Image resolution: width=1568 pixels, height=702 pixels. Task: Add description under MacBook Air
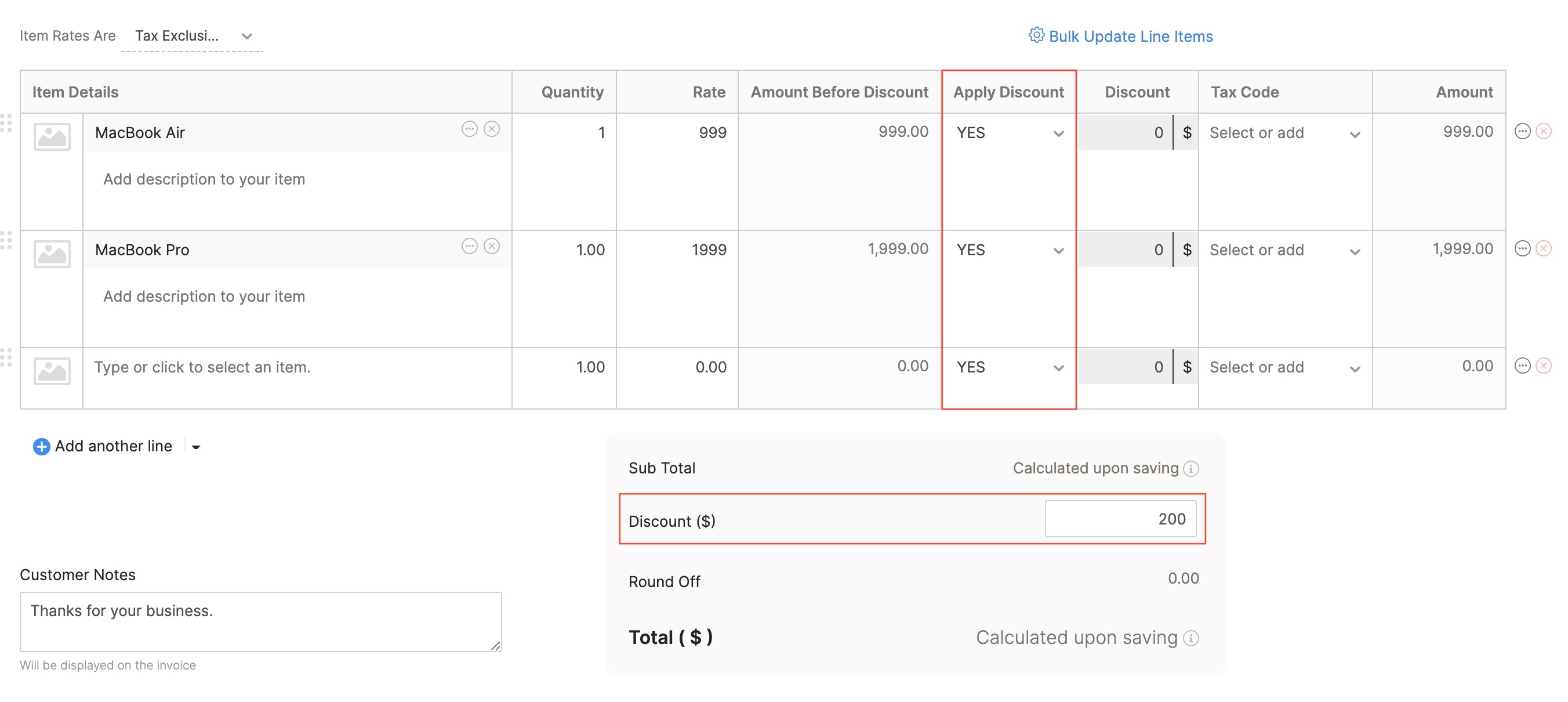[204, 180]
